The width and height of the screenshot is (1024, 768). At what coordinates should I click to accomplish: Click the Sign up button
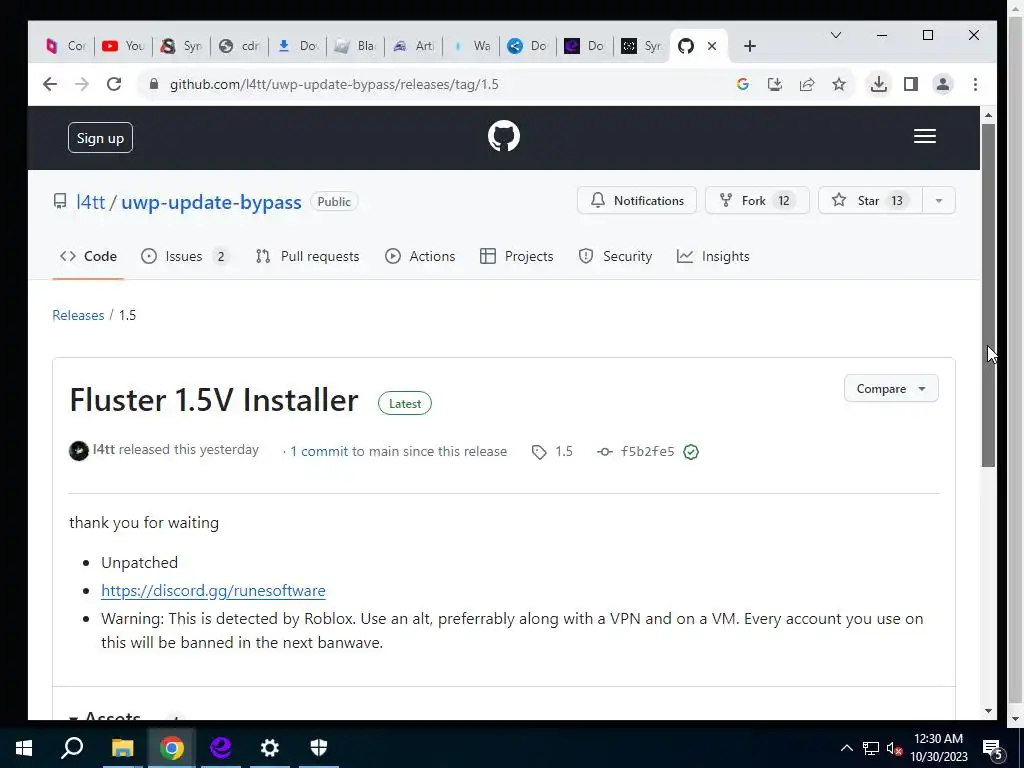coord(100,138)
